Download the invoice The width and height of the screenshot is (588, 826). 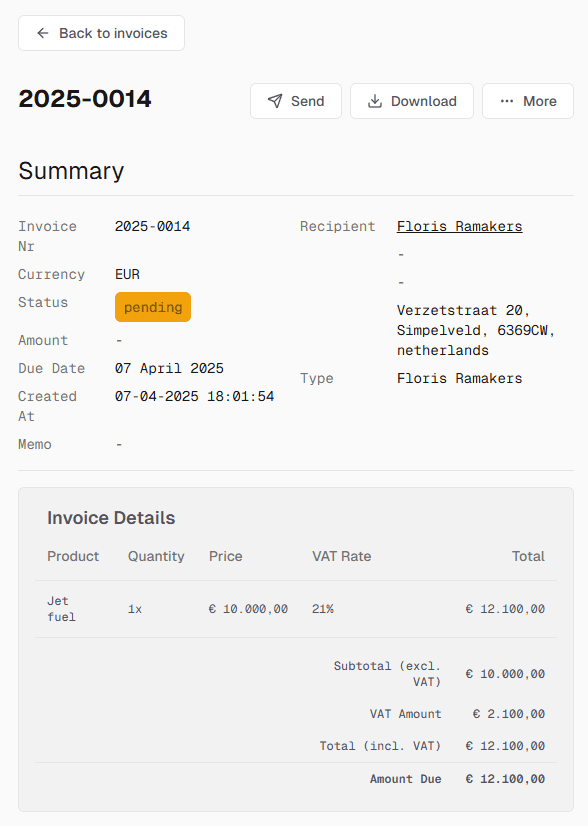(412, 101)
